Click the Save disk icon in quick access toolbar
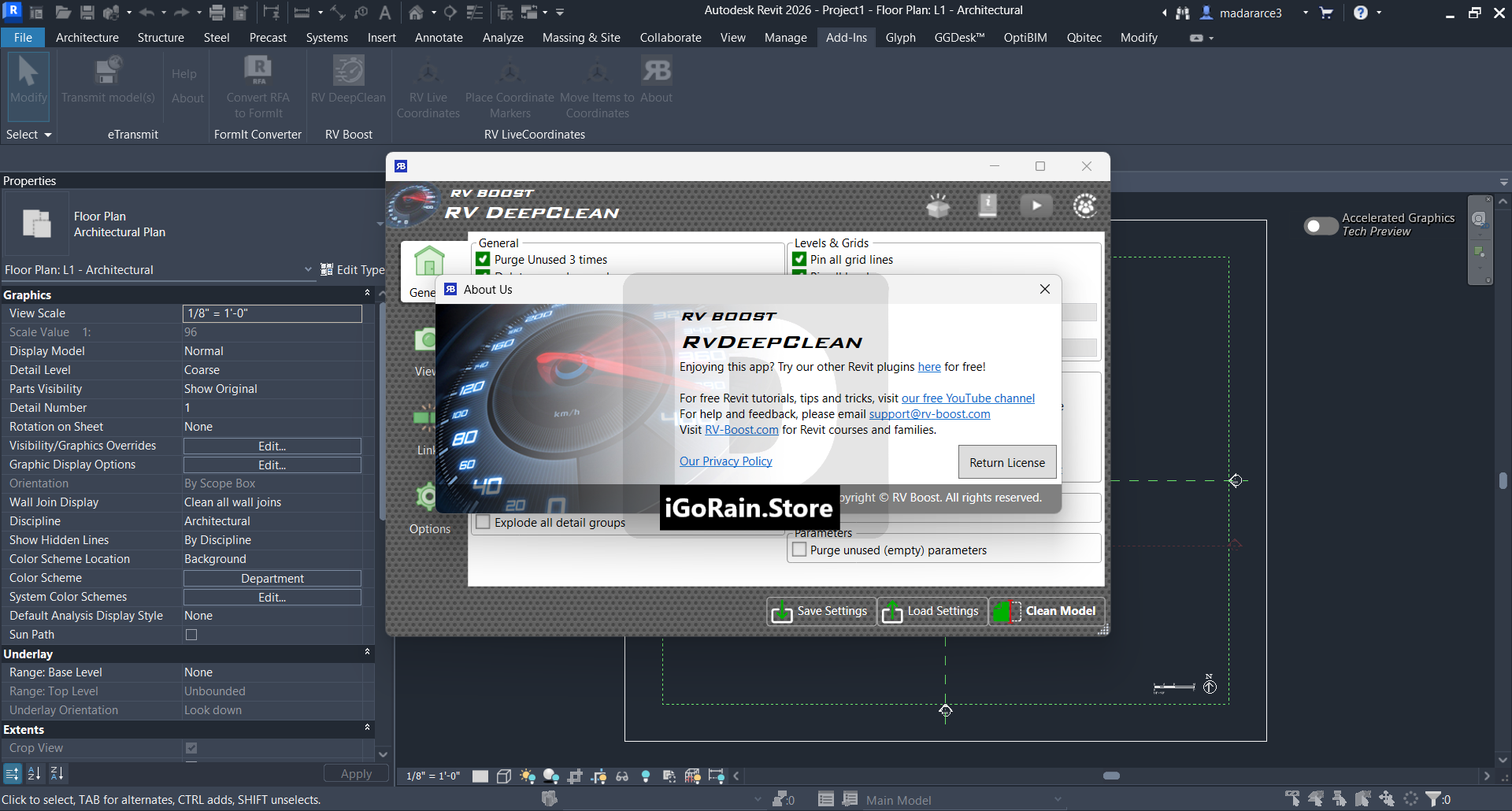The image size is (1512, 811). (87, 13)
